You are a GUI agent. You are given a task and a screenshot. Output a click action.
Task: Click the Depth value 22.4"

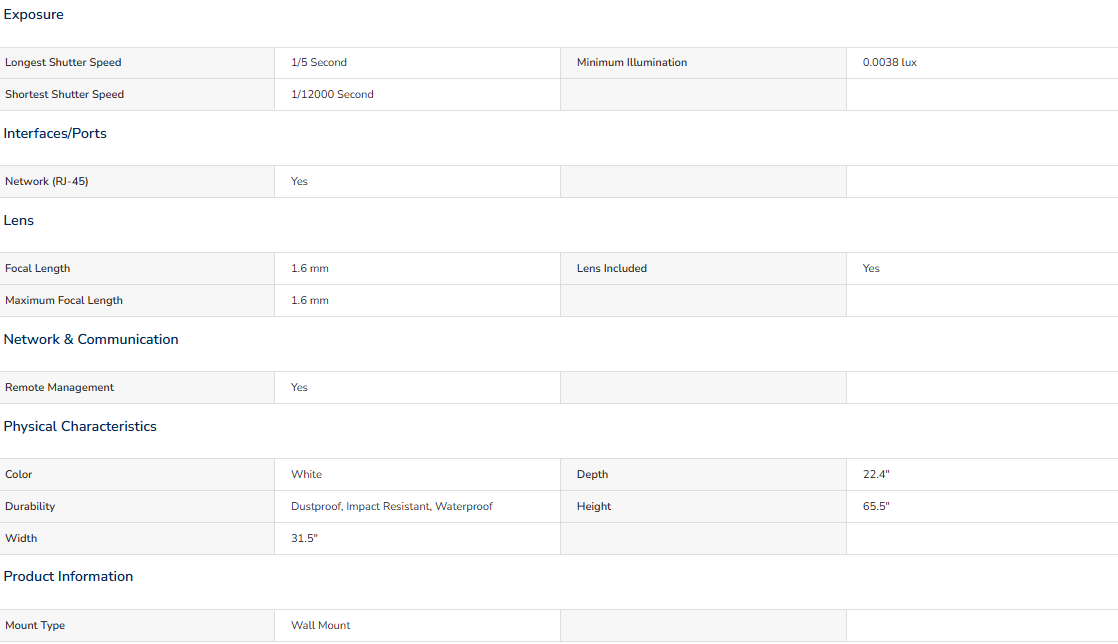tap(876, 474)
